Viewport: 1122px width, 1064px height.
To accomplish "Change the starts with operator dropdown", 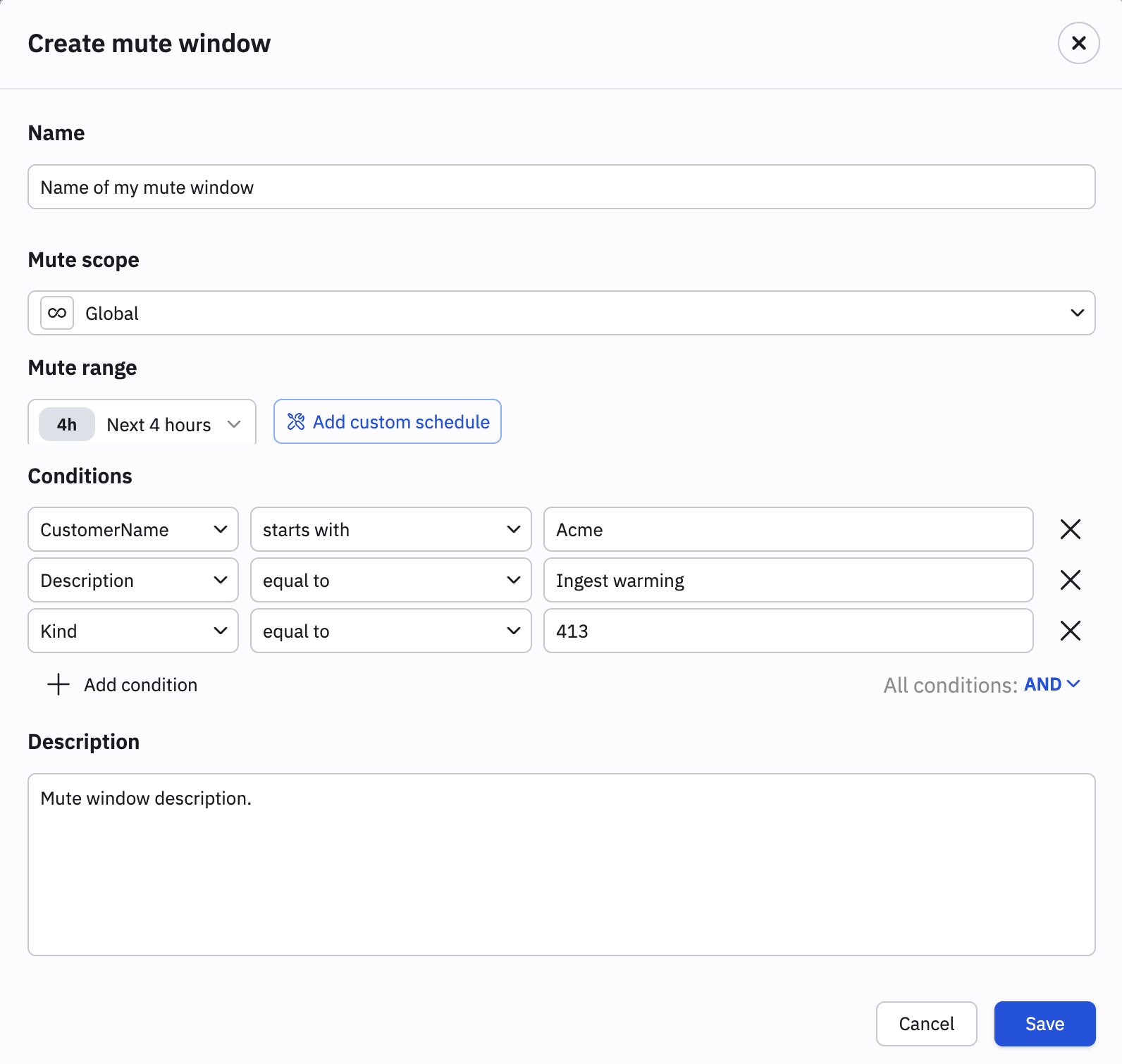I will pos(390,529).
